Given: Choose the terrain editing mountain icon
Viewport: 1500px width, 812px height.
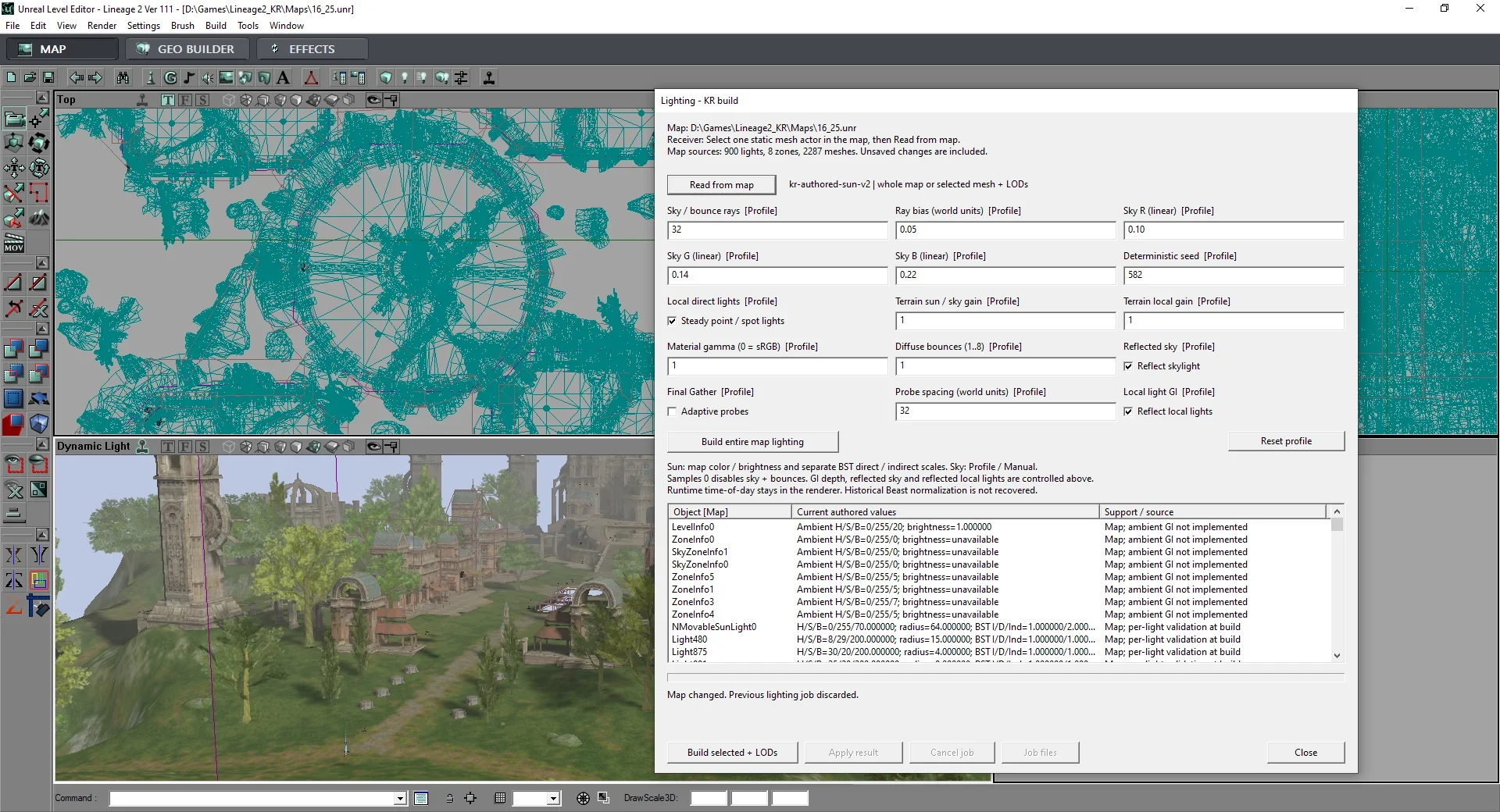Looking at the screenshot, I should click(39, 219).
